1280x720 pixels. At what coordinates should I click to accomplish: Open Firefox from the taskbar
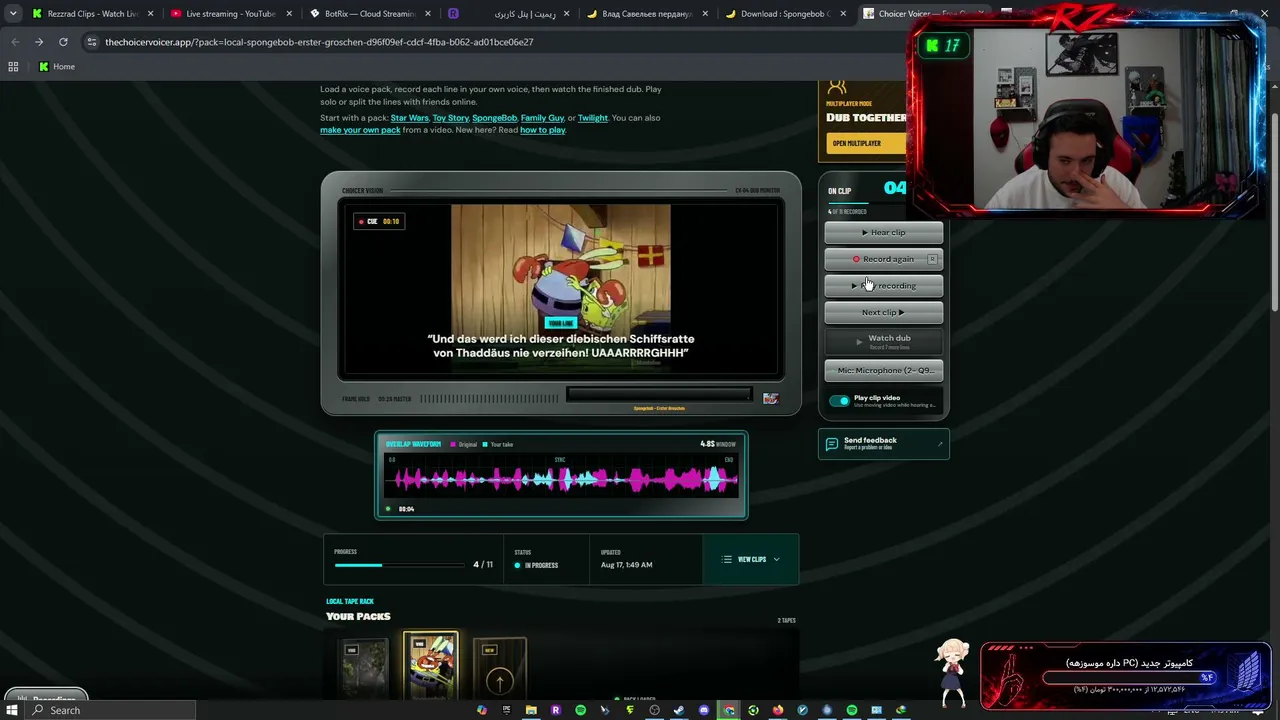click(x=778, y=710)
